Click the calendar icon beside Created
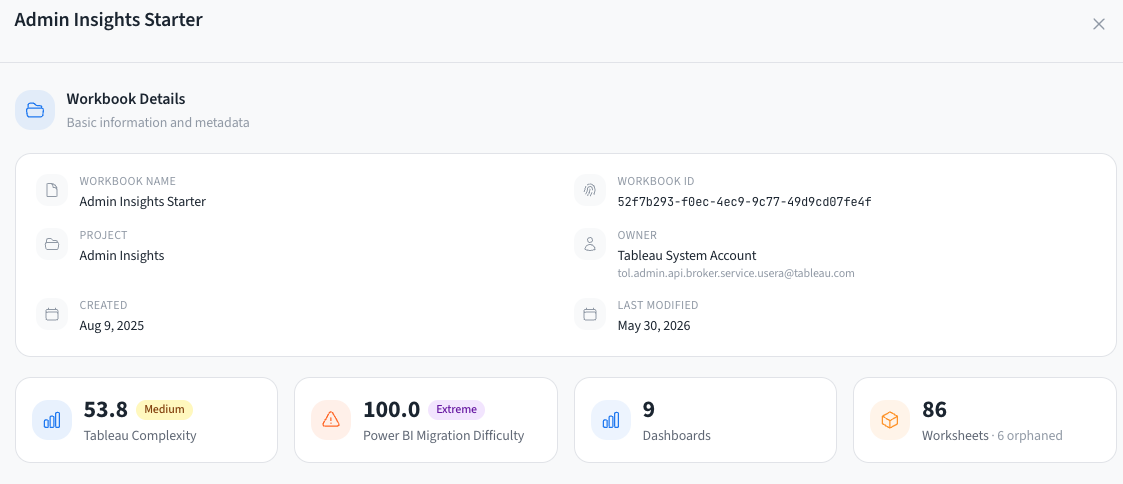Screen dimensions: 1123x484 [52, 314]
